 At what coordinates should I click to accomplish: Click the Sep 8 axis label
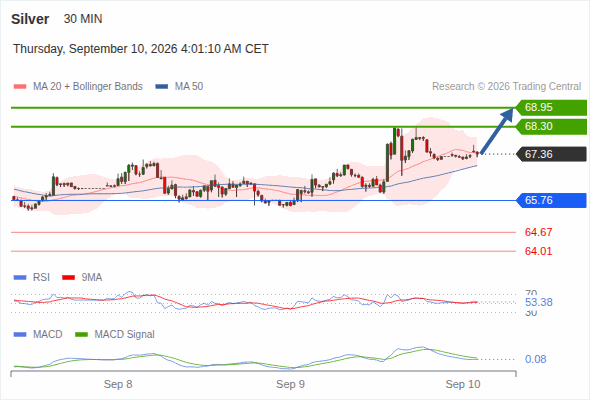pos(118,384)
